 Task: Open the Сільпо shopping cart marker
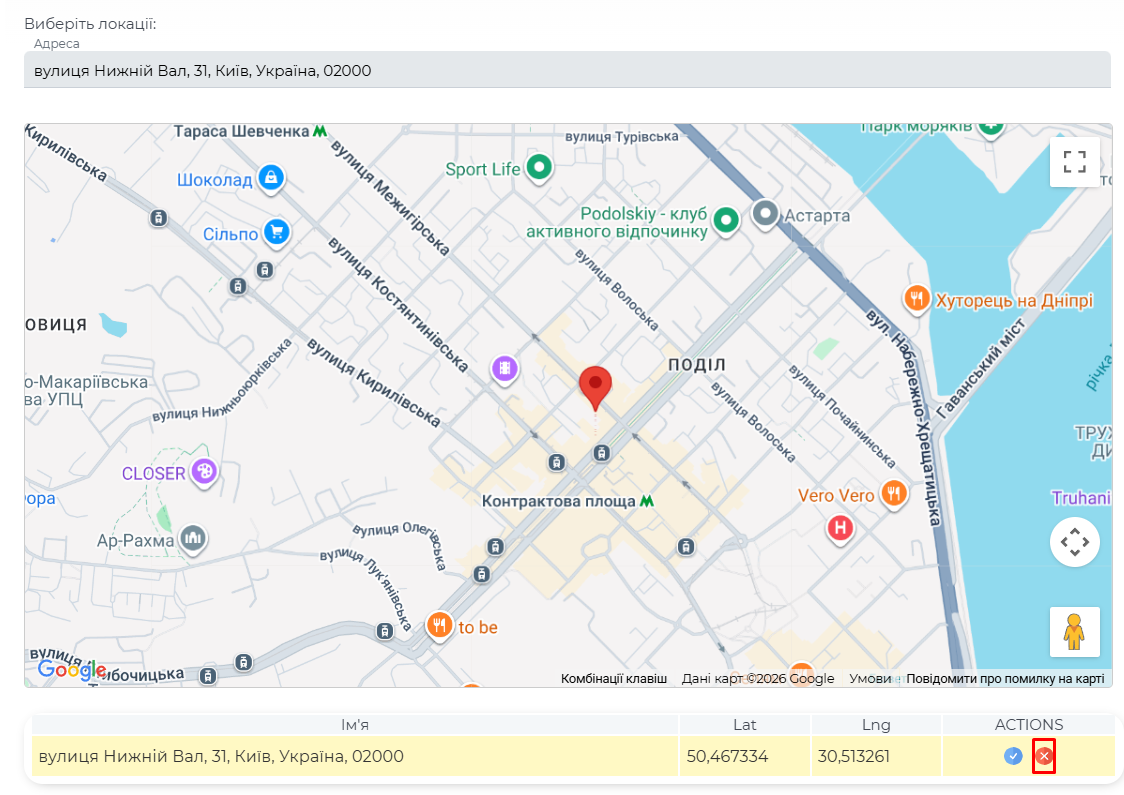tap(277, 232)
